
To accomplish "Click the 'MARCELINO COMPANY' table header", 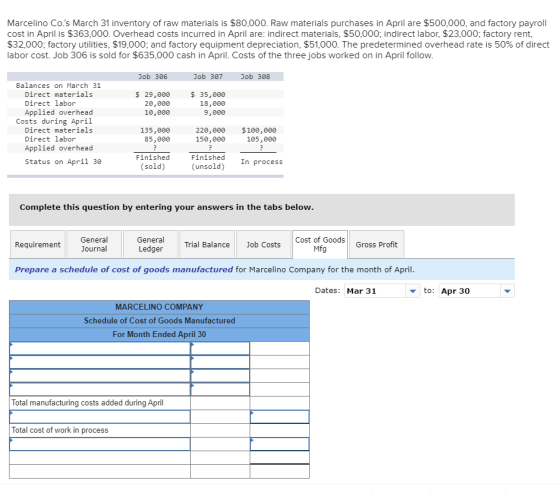I will (x=159, y=307).
